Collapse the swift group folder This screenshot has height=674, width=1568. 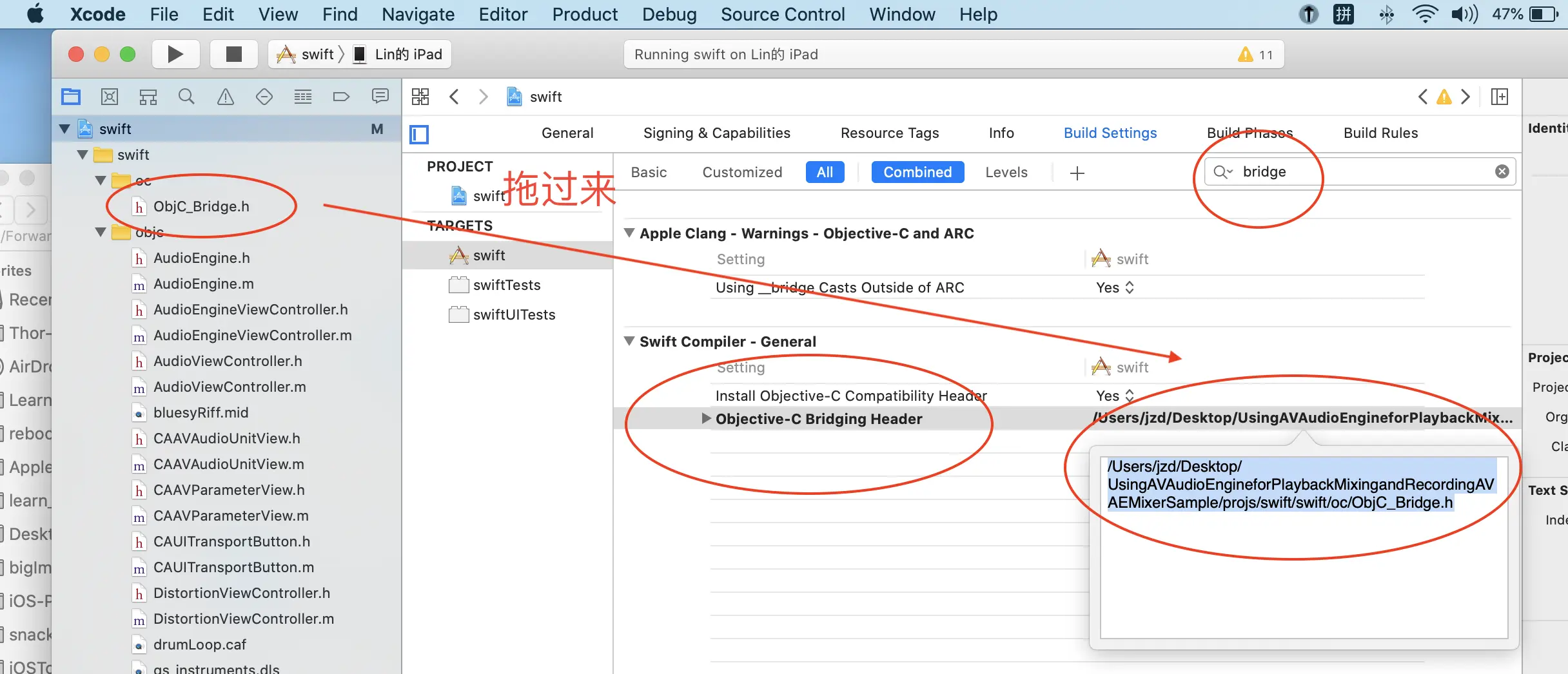[x=83, y=155]
